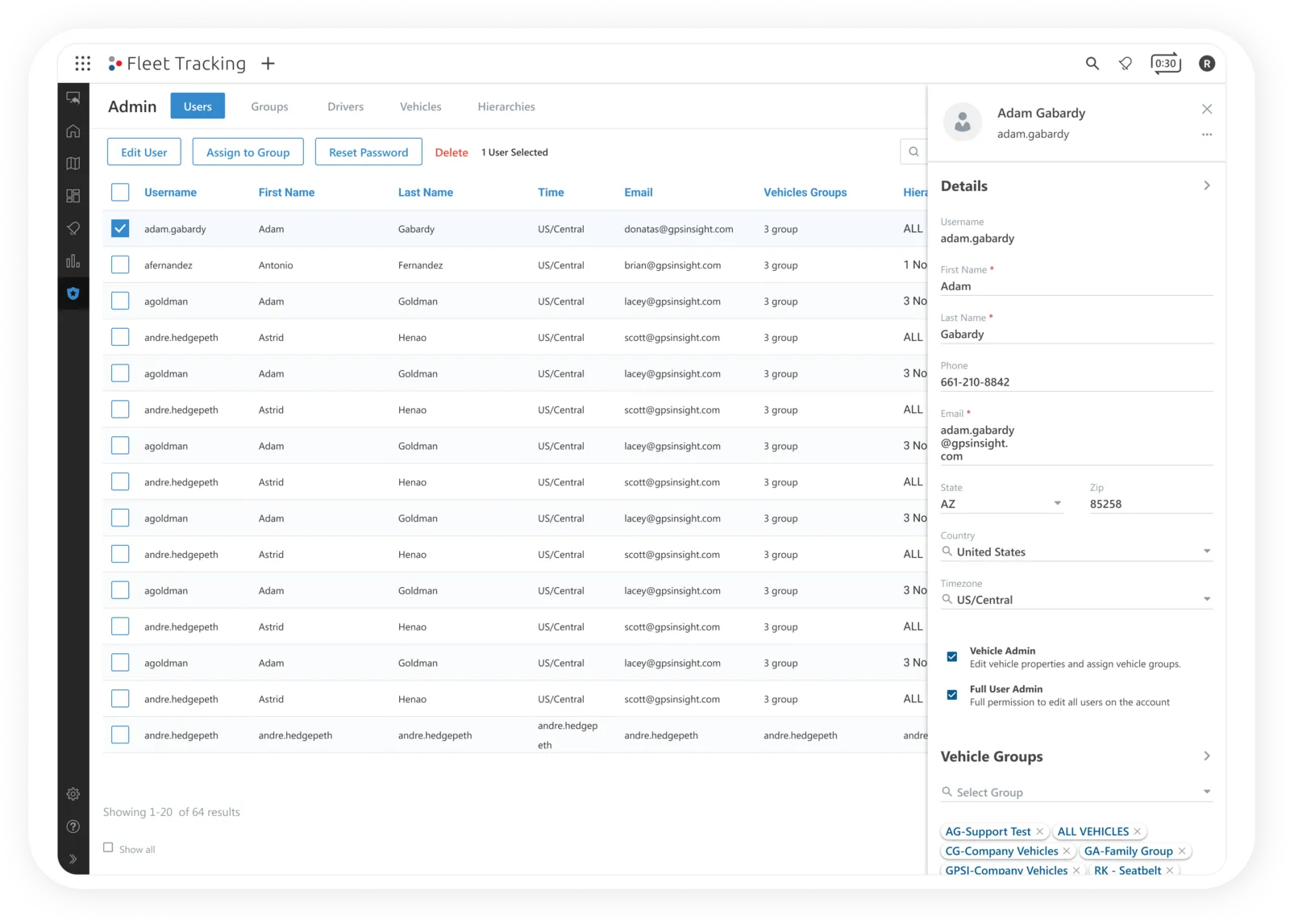Click the table search magnifier box
This screenshot has height=924, width=1290.
(x=913, y=152)
